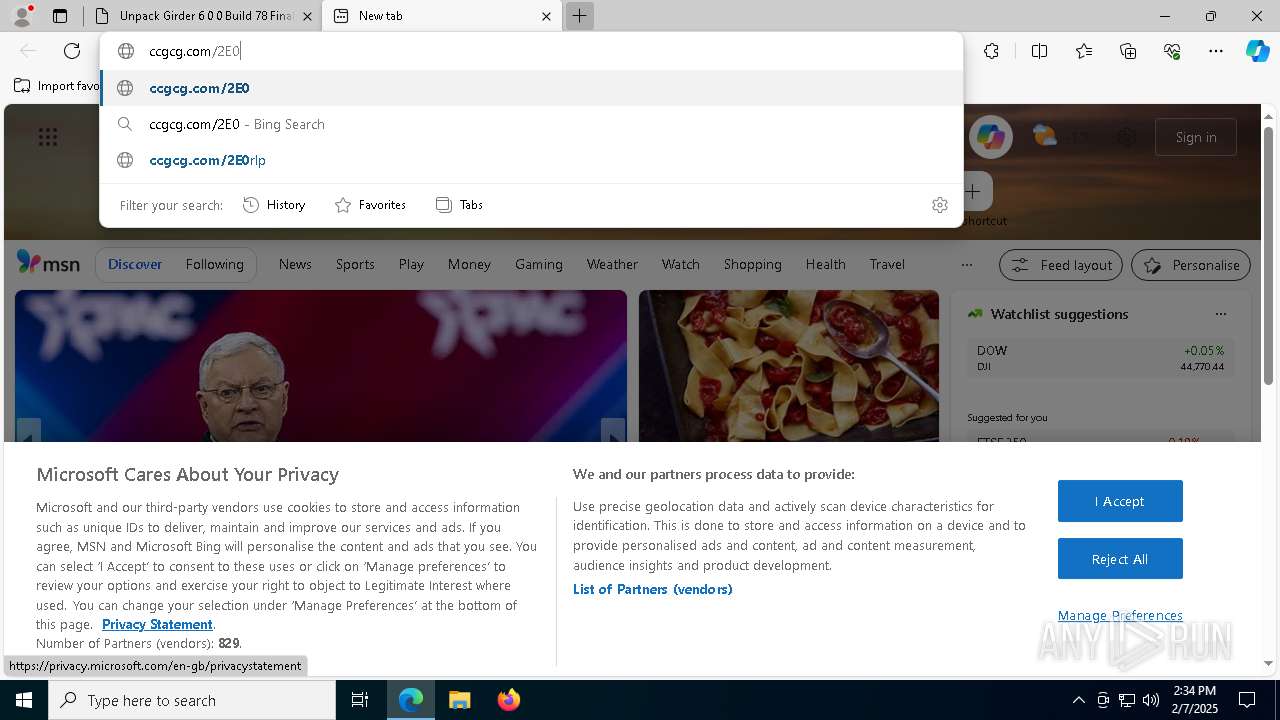Open DOW watchlist row

click(x=1100, y=358)
